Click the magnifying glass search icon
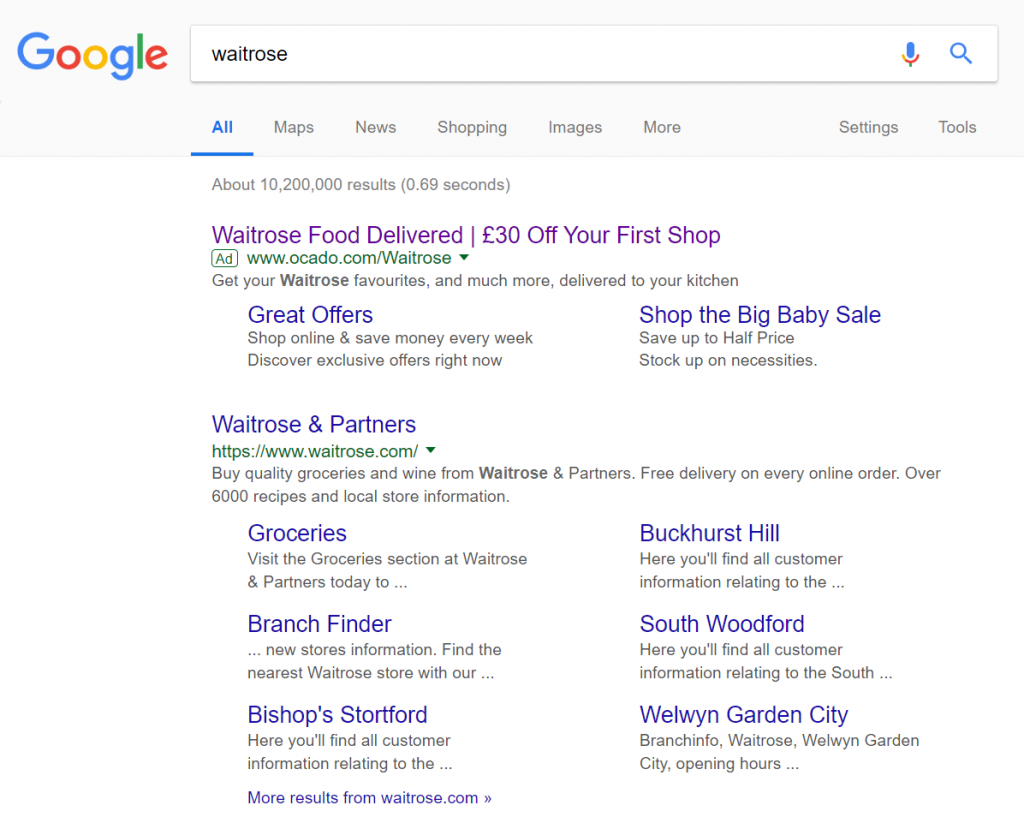Viewport: 1024px width, 829px height. click(961, 53)
